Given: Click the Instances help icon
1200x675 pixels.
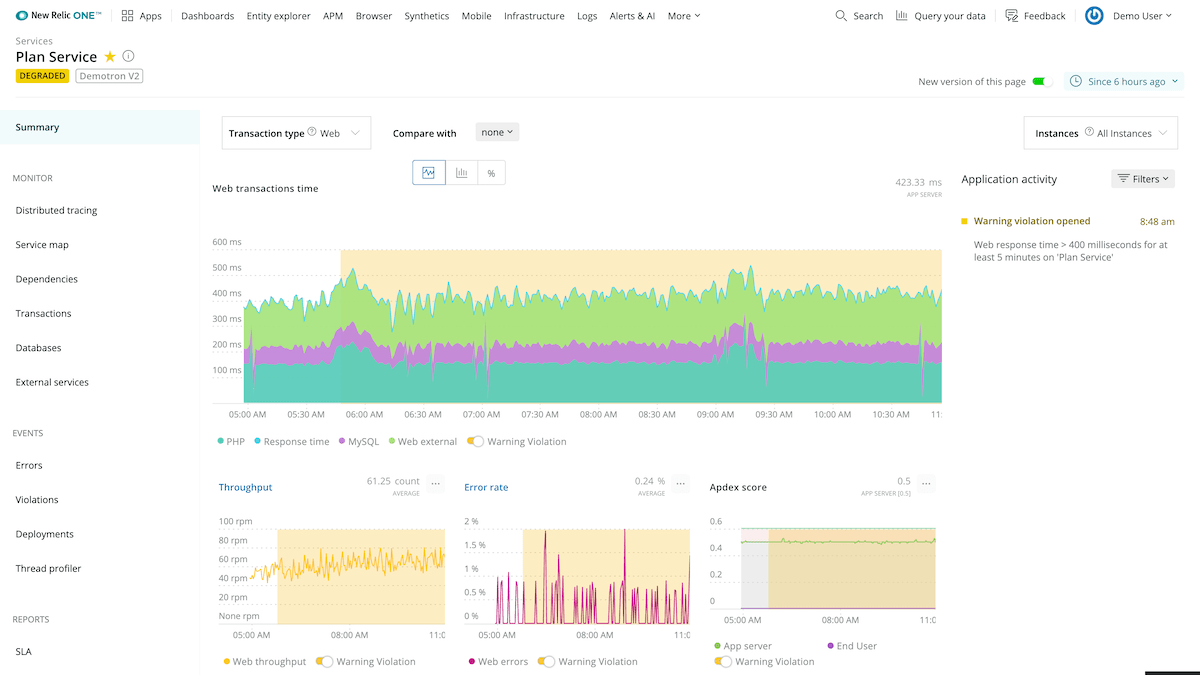Looking at the screenshot, I should tap(1089, 132).
